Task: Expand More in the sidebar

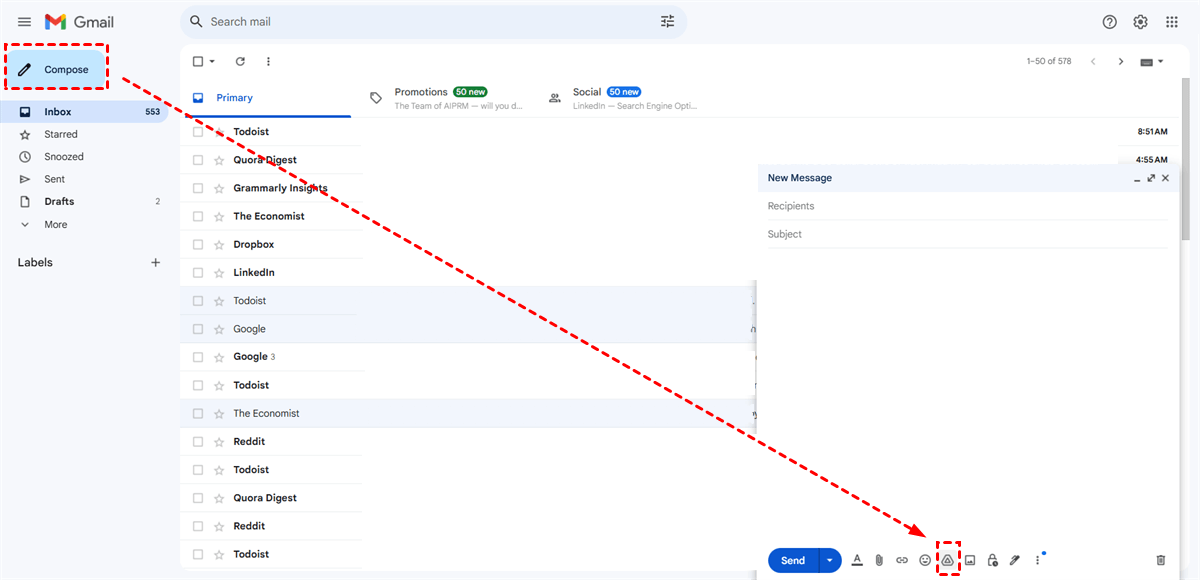Action: point(56,224)
